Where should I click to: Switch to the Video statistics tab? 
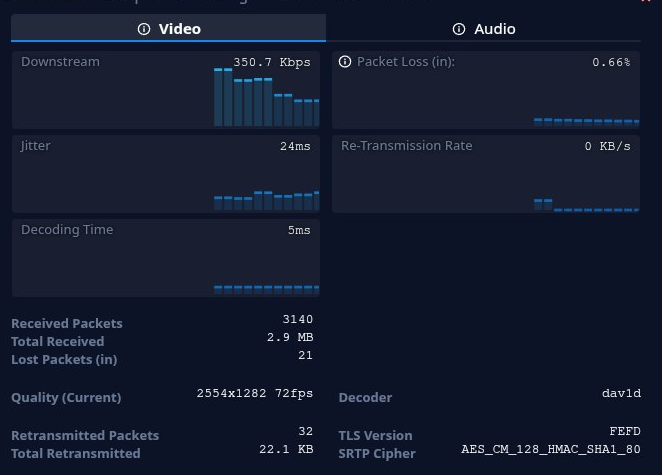coord(168,29)
